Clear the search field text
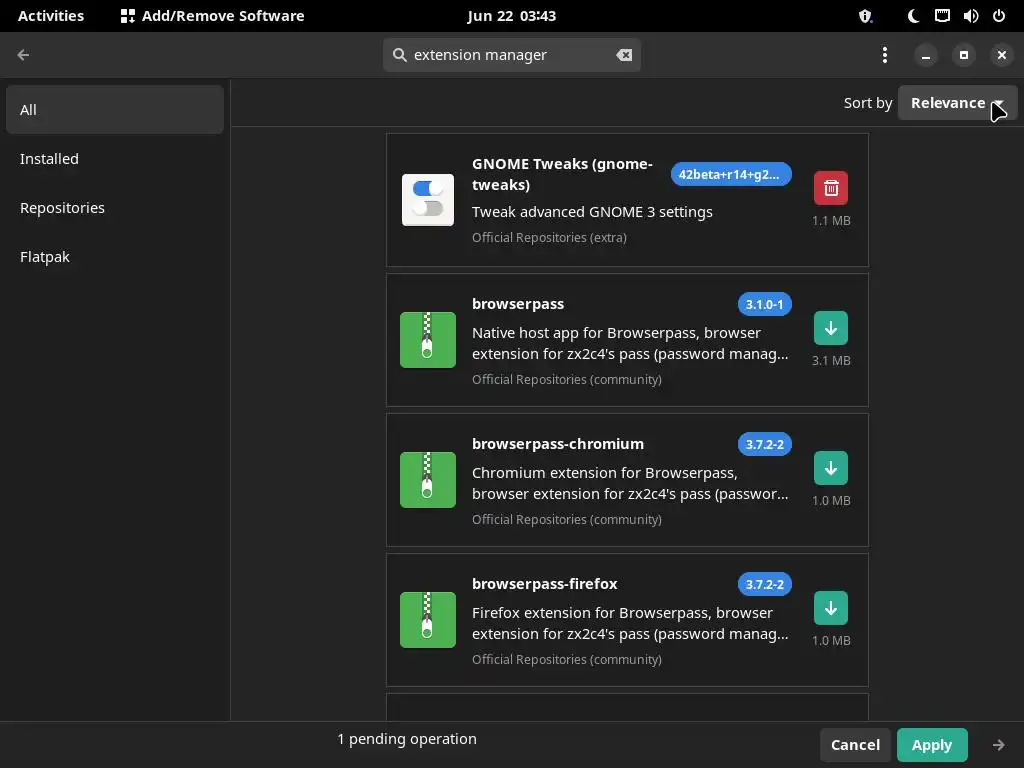 tap(624, 55)
